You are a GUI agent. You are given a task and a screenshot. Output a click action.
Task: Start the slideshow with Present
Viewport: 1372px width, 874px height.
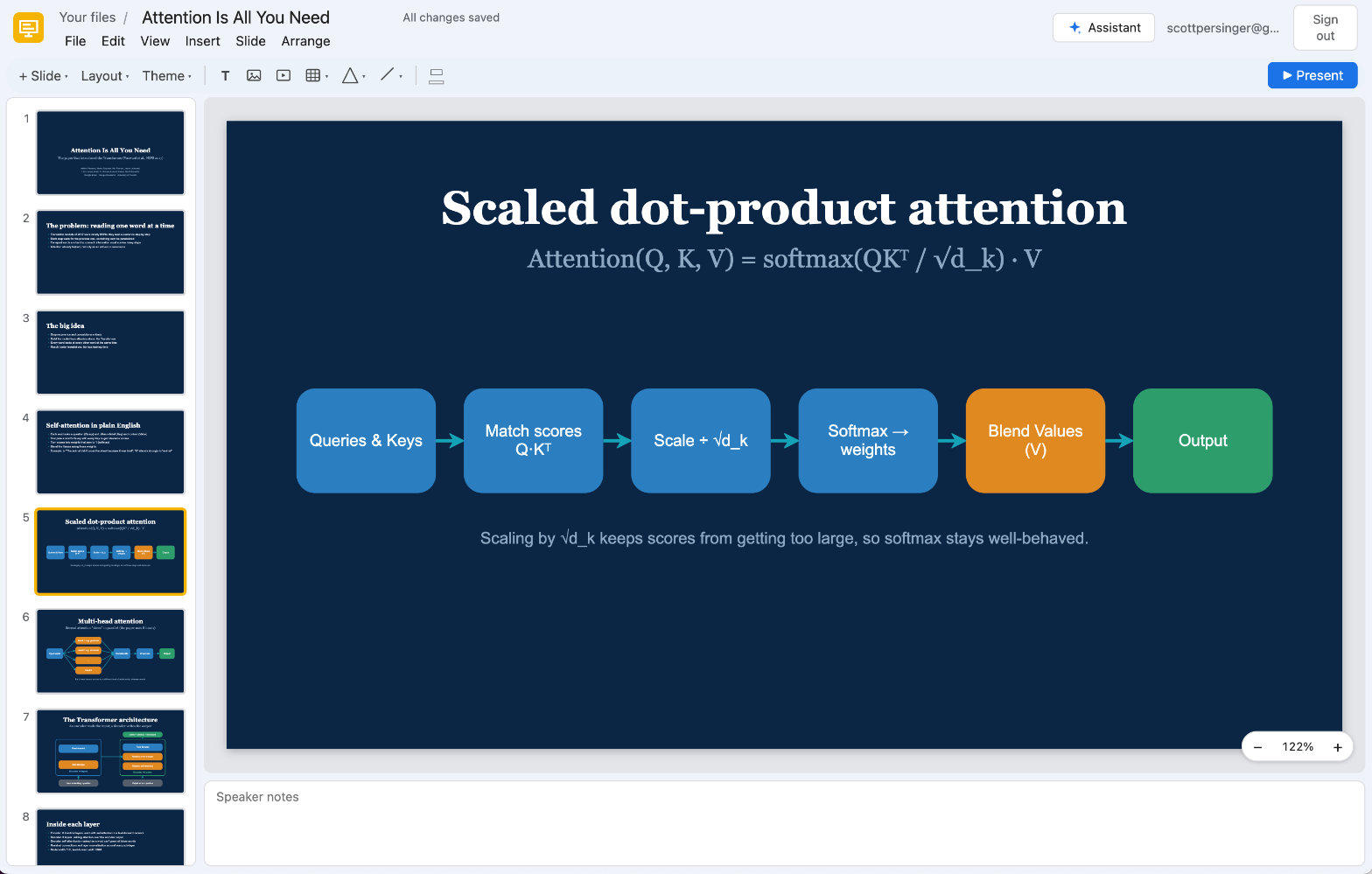(x=1312, y=75)
